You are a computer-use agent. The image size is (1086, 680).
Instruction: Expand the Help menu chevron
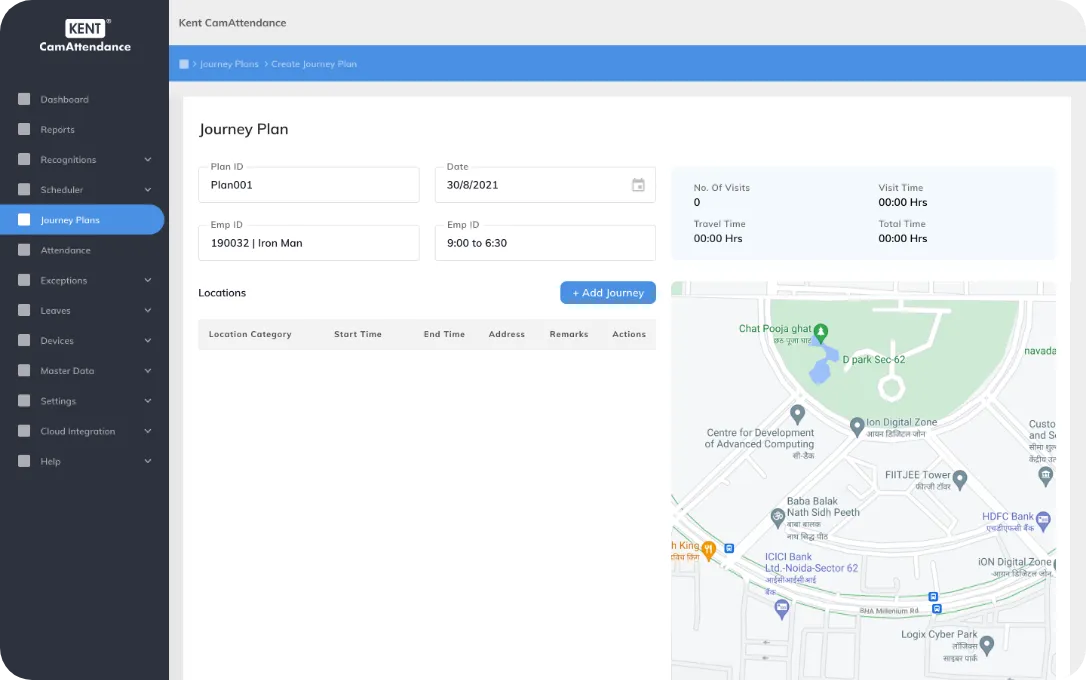(148, 460)
